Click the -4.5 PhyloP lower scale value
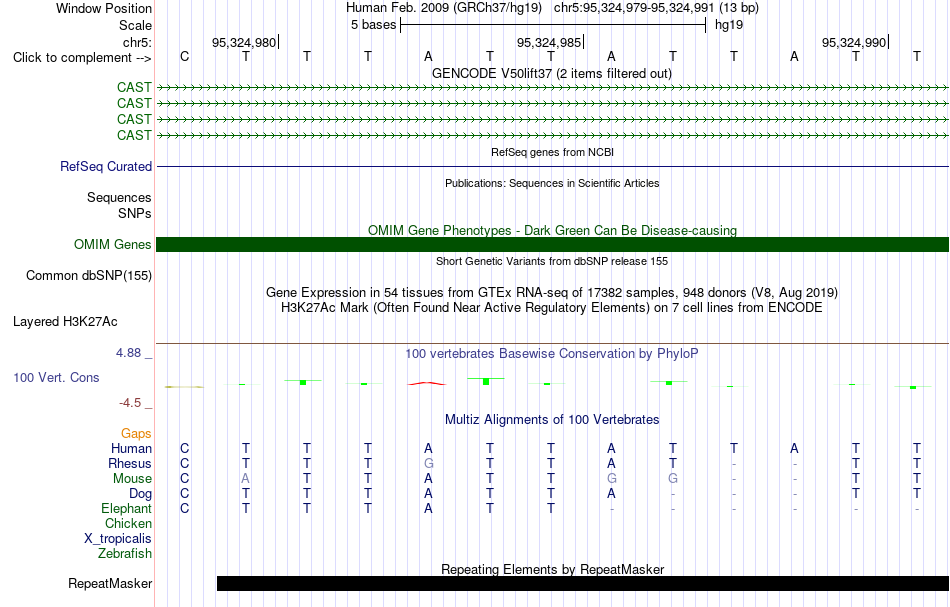 point(130,403)
